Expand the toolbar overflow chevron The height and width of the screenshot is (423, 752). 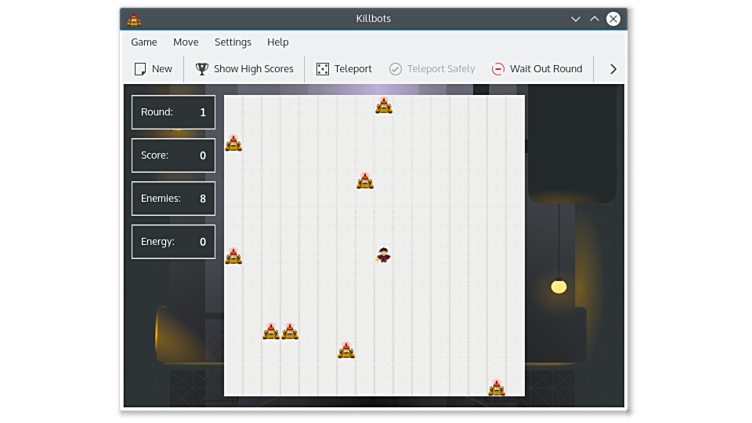[x=613, y=69]
